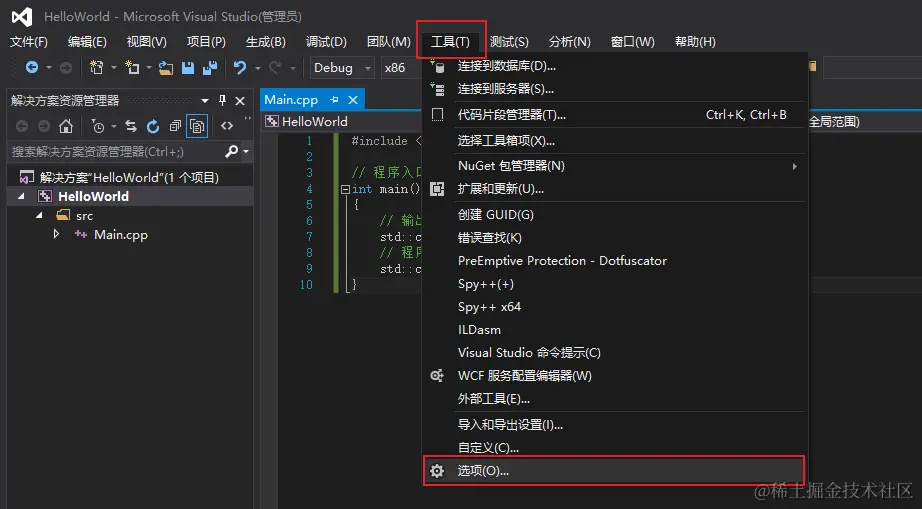Click the pin icon on Main.cpp tab
Screen dimensions: 922x509
click(x=334, y=100)
